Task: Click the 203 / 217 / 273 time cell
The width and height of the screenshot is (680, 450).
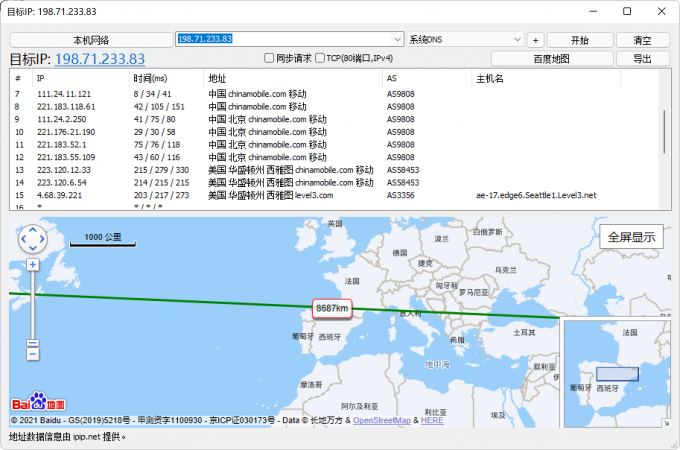Action: coord(161,195)
